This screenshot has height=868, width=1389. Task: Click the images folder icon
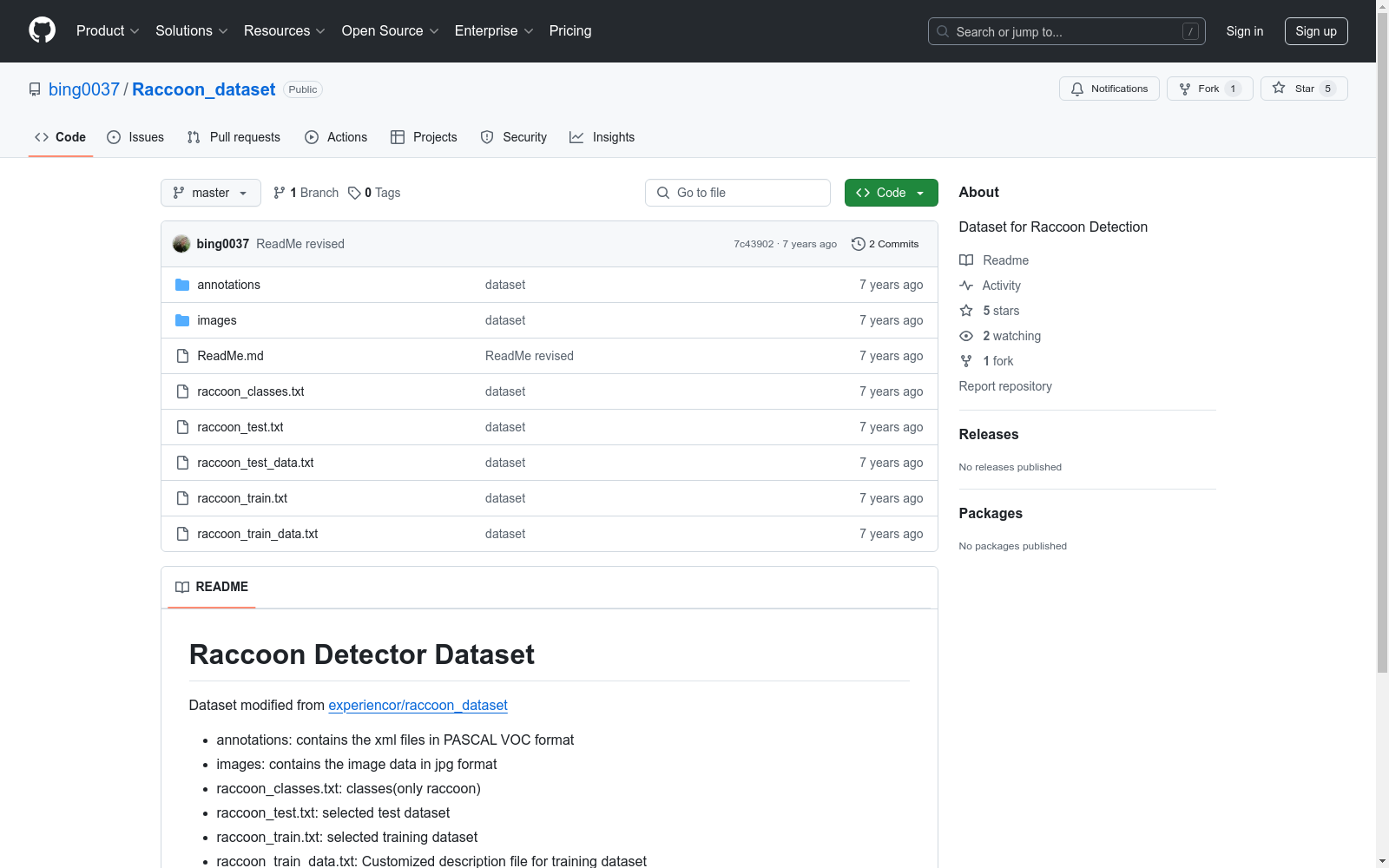point(182,320)
